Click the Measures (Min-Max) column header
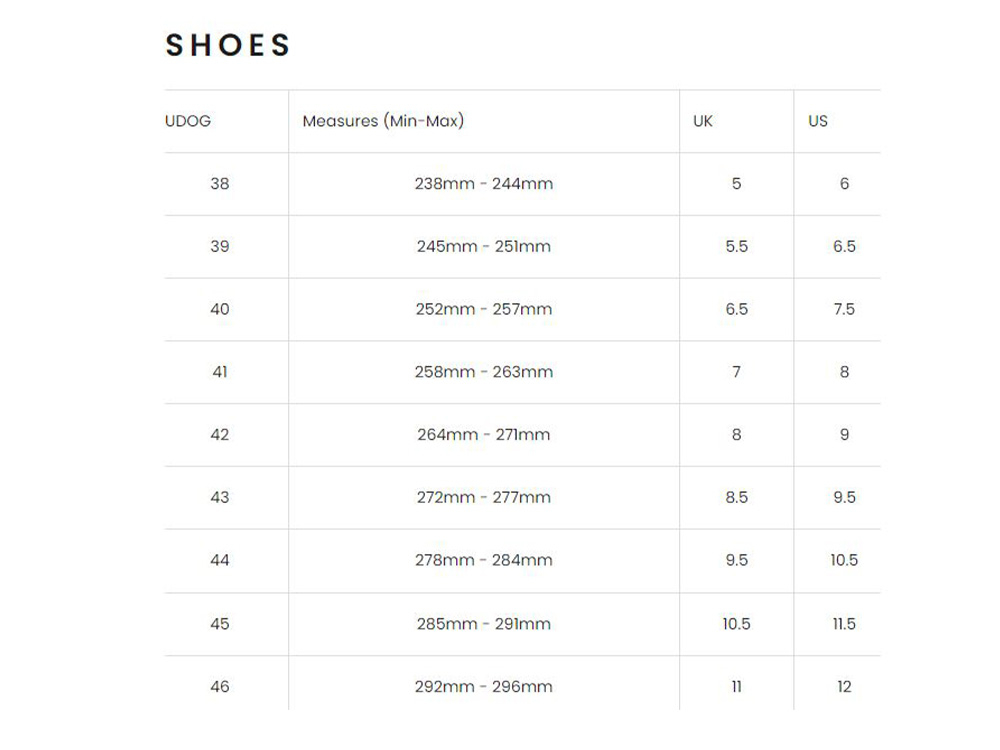1000x750 pixels. [x=383, y=121]
